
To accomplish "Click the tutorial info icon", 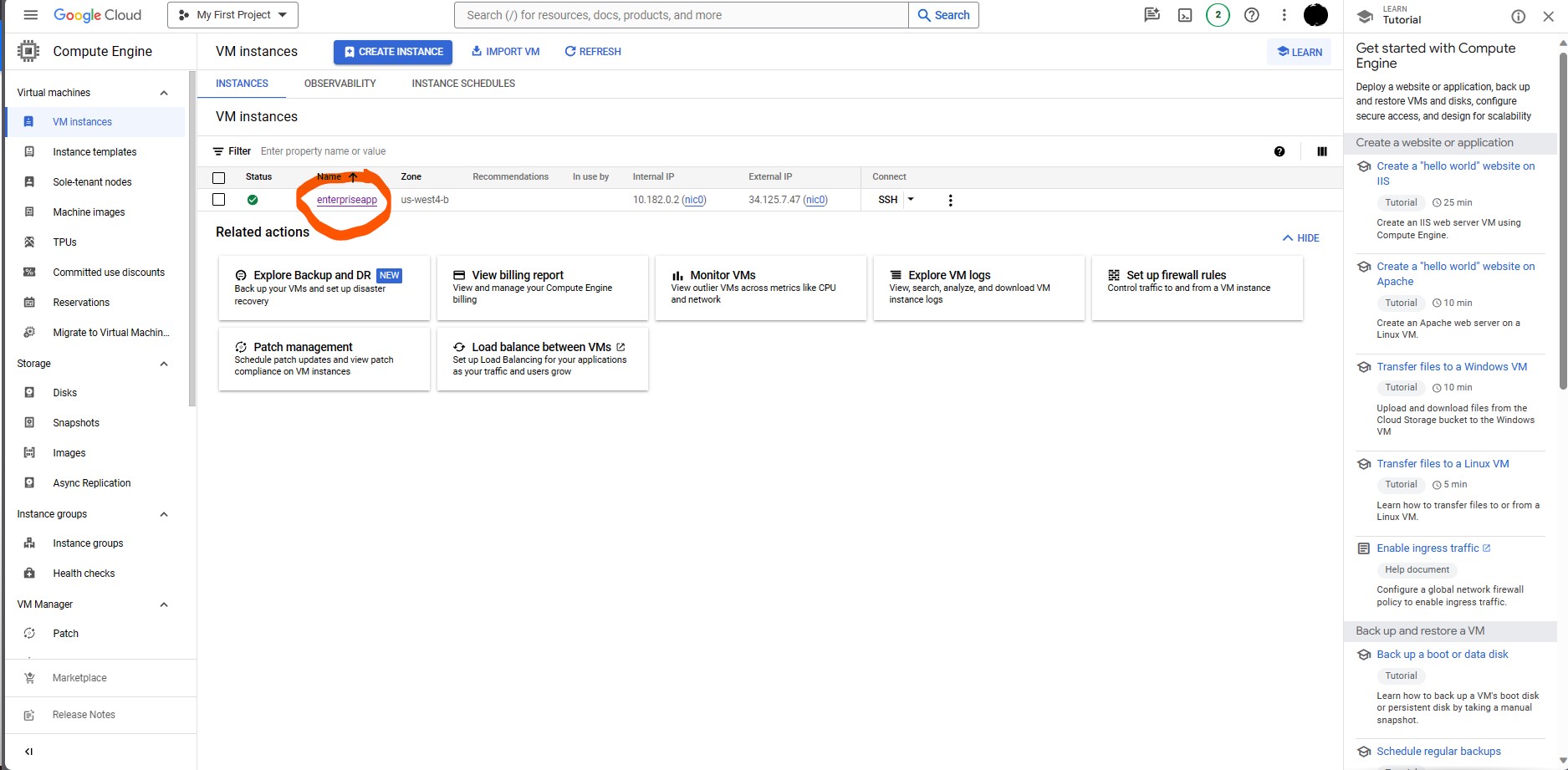I will point(1518,16).
